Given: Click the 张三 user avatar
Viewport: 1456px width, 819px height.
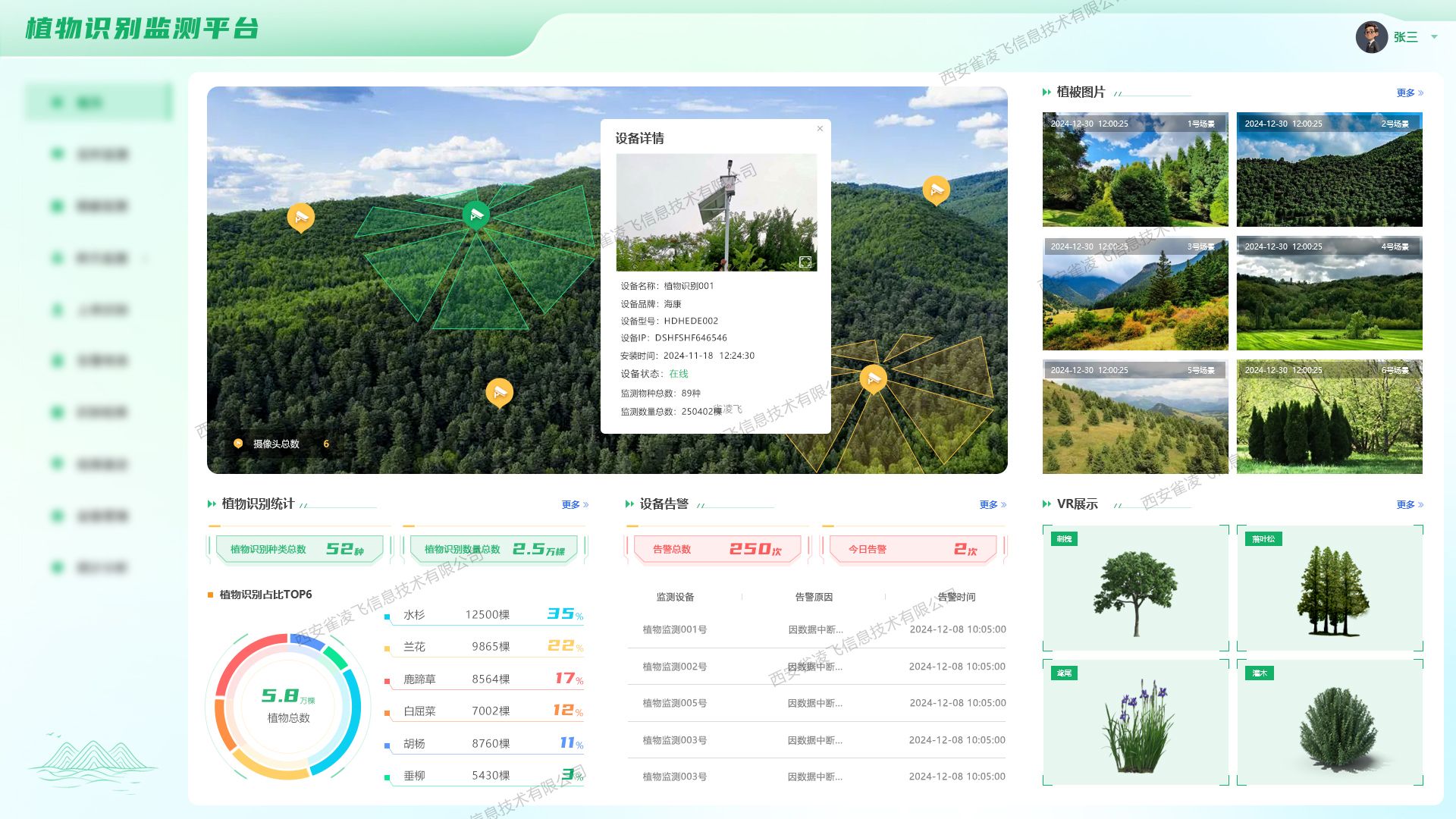Looking at the screenshot, I should pos(1371,37).
